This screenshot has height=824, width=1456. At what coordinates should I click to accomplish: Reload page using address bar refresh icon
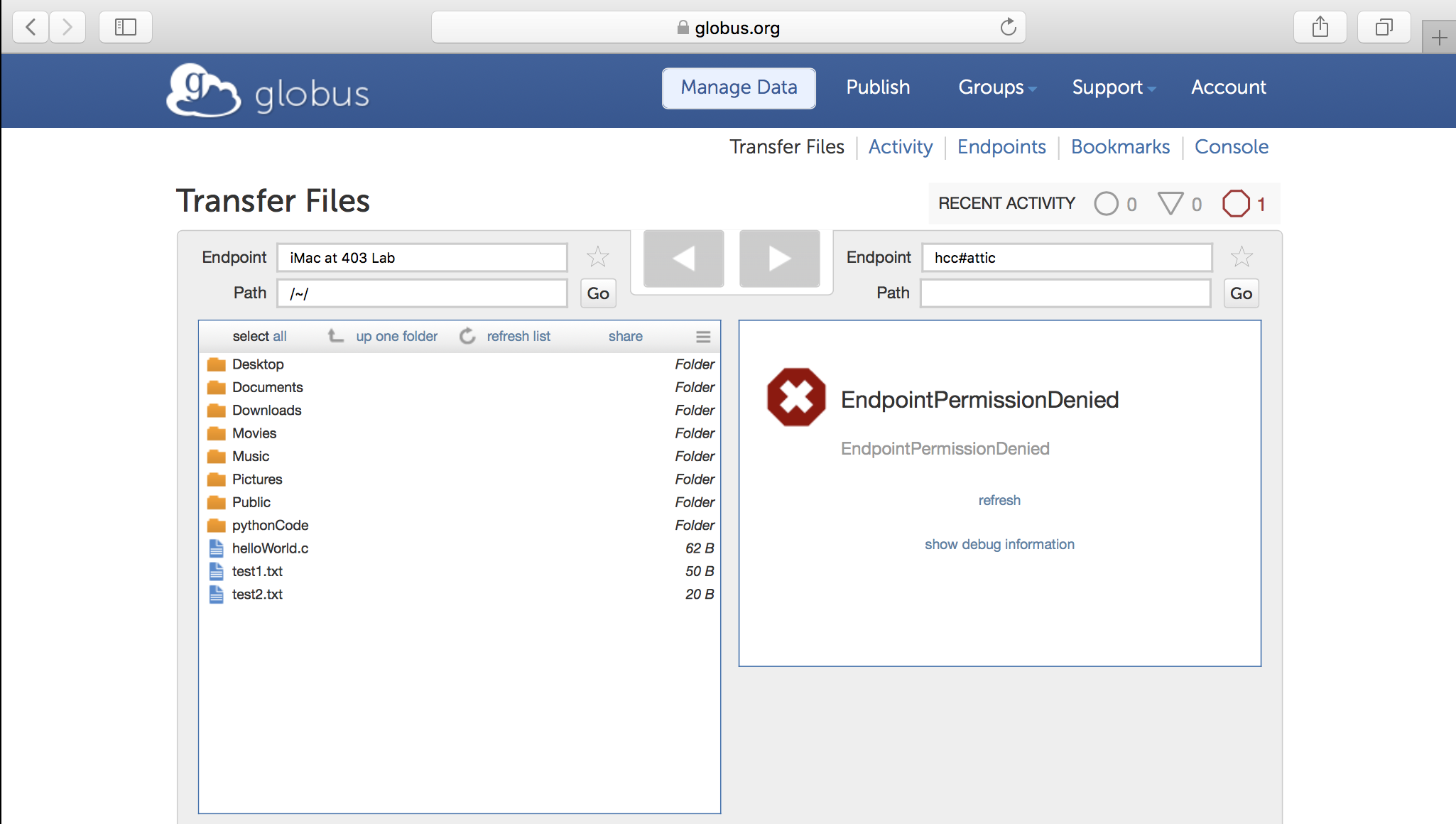click(x=1008, y=27)
